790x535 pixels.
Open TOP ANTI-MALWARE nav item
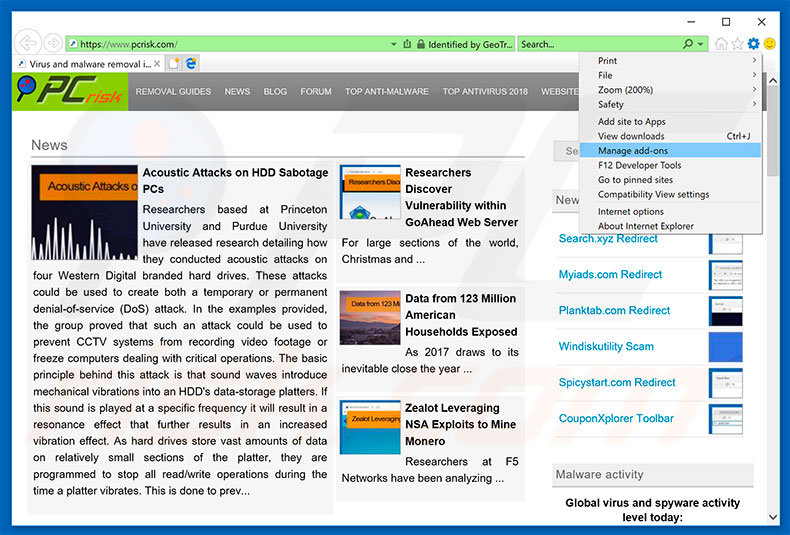tap(387, 92)
